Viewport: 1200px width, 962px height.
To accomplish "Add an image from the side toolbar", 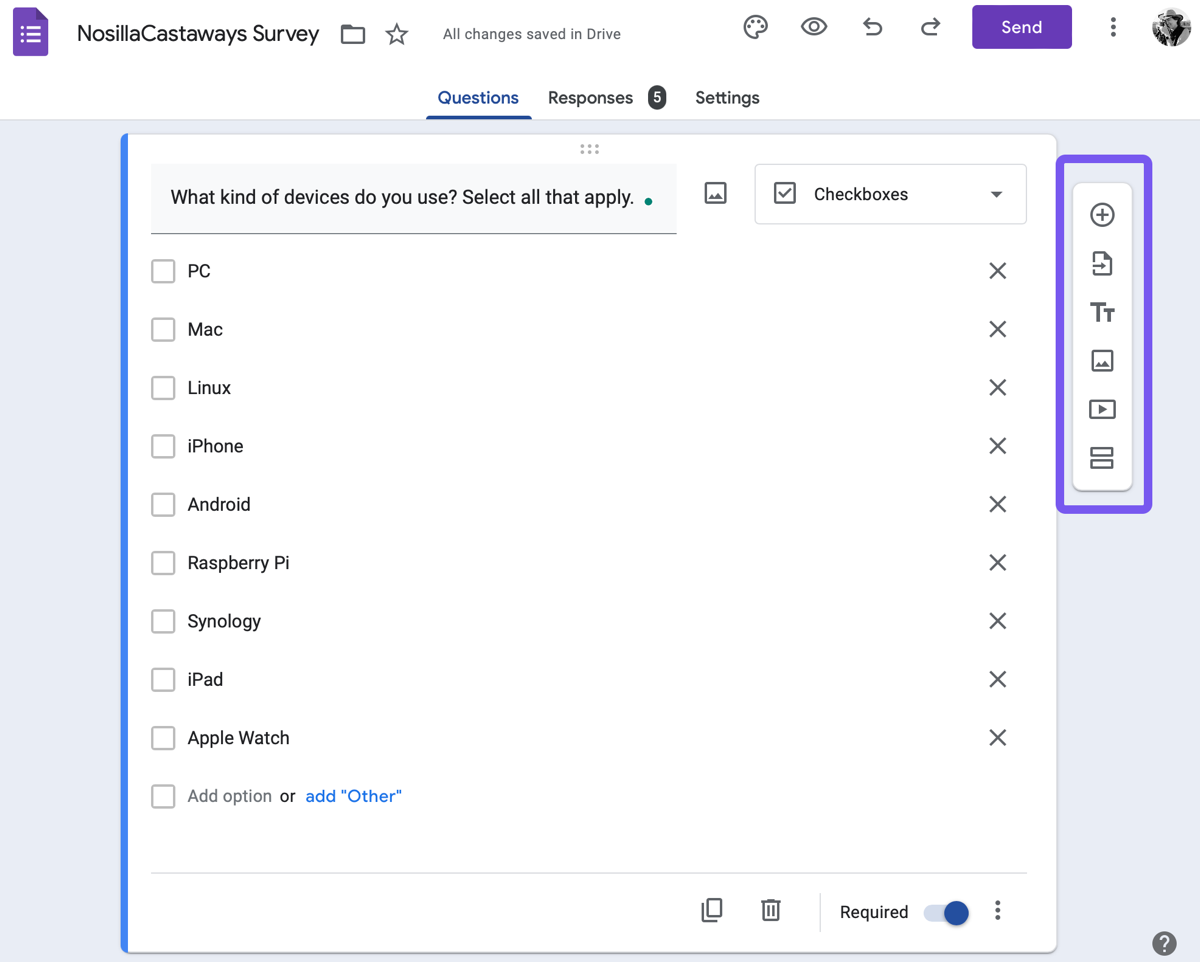I will [1102, 361].
